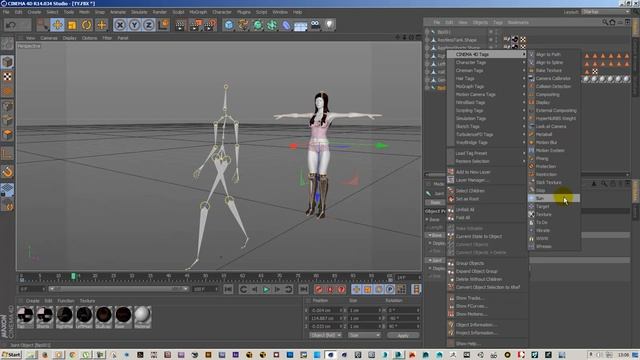This screenshot has height=360, width=640.
Task: Click Group Objects in context menu
Action: 487,264
